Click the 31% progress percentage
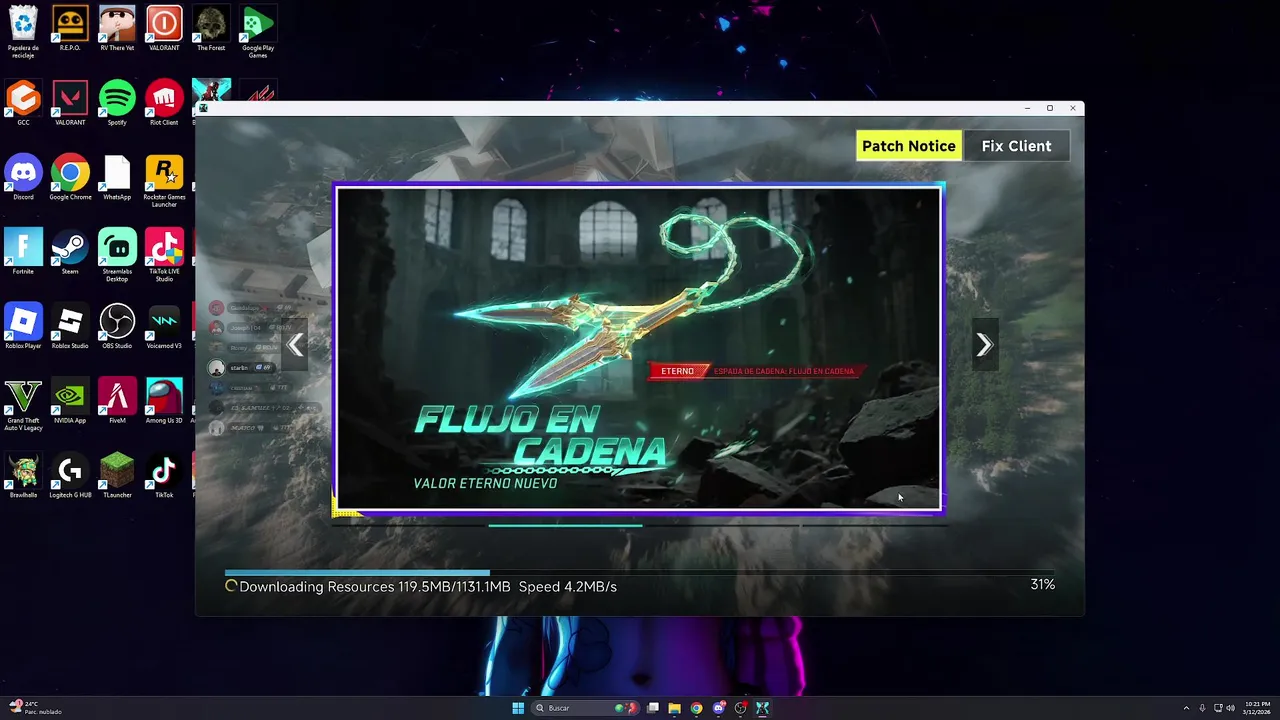Viewport: 1280px width, 720px height. tap(1042, 584)
